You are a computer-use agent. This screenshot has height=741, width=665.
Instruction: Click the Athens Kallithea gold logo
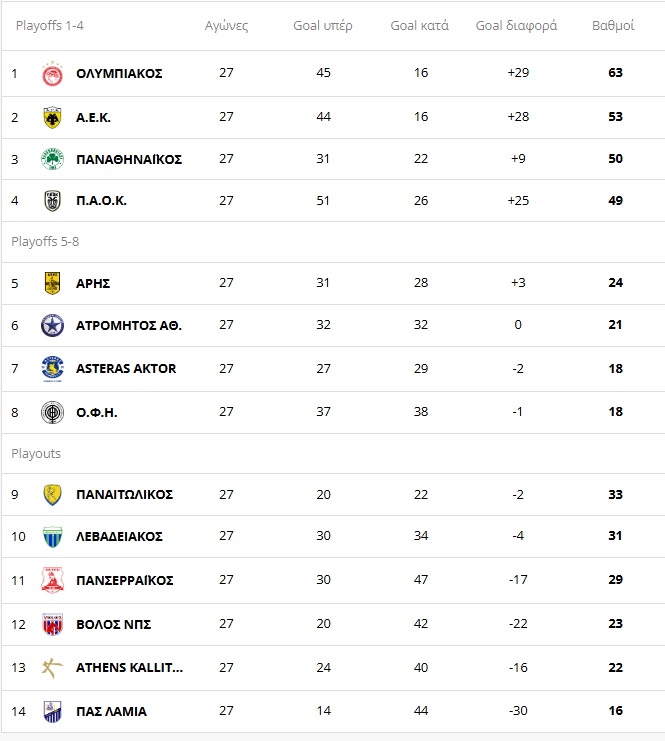pos(52,668)
